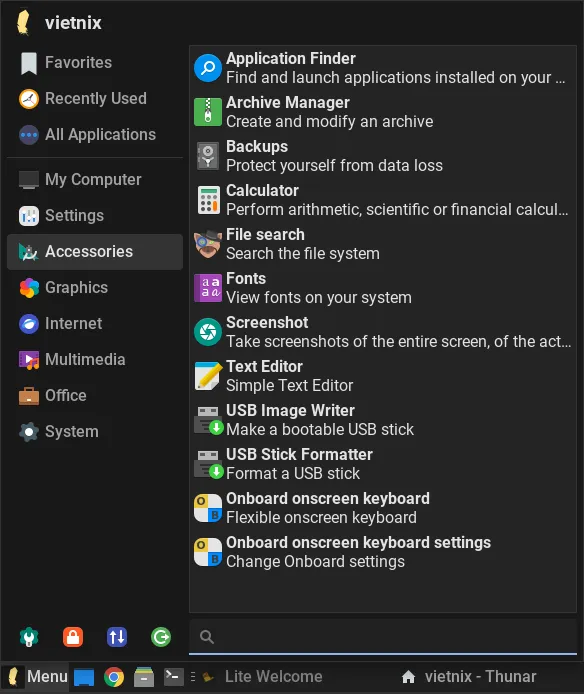Image resolution: width=584 pixels, height=694 pixels.
Task: Click 'Format a USB stick' text
Action: (293, 474)
